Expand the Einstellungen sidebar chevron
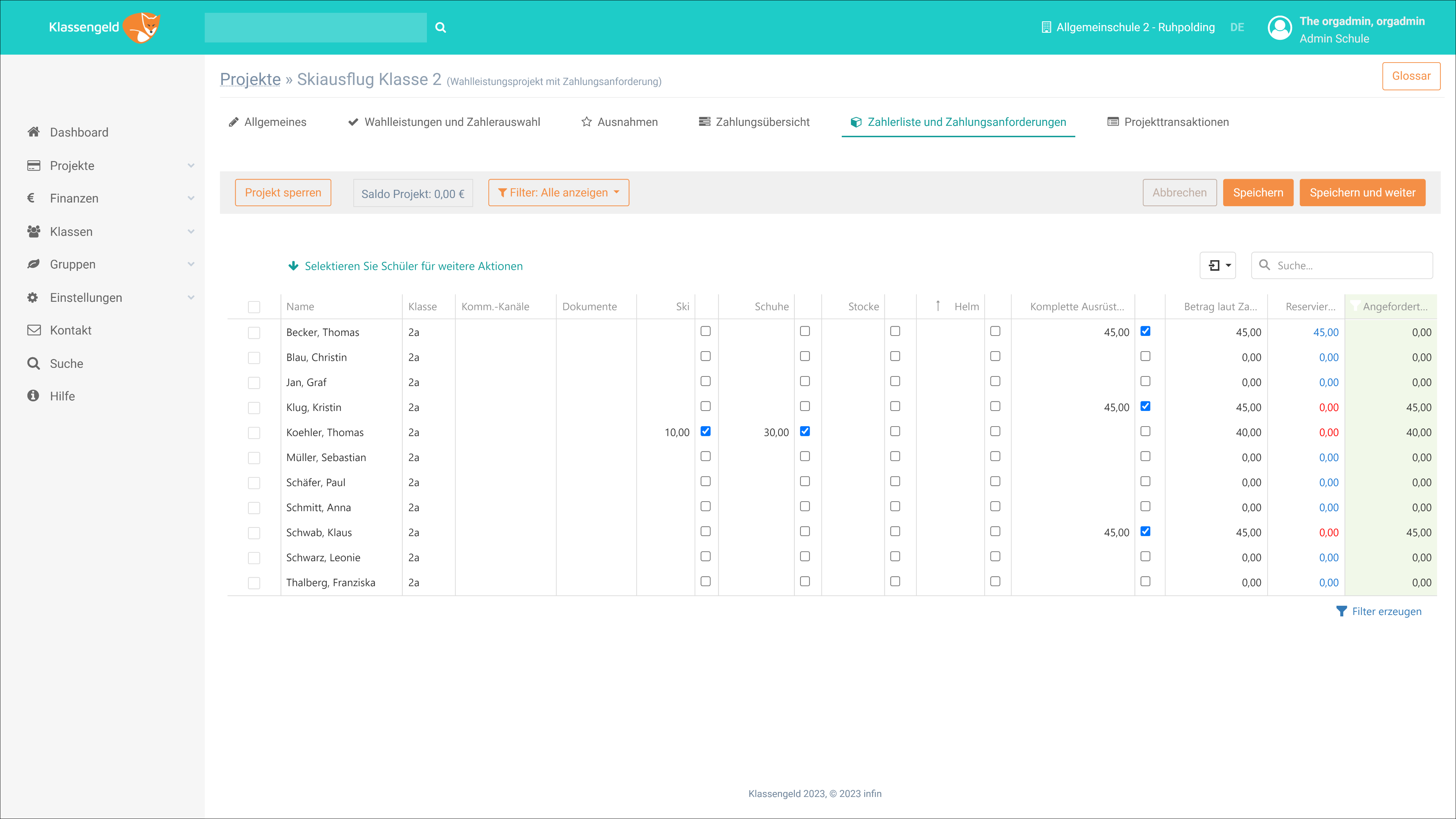This screenshot has width=1456, height=819. pos(191,298)
